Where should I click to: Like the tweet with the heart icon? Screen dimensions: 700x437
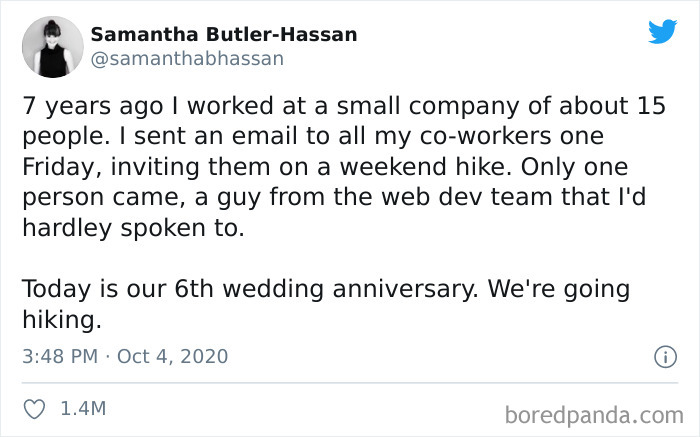34,409
